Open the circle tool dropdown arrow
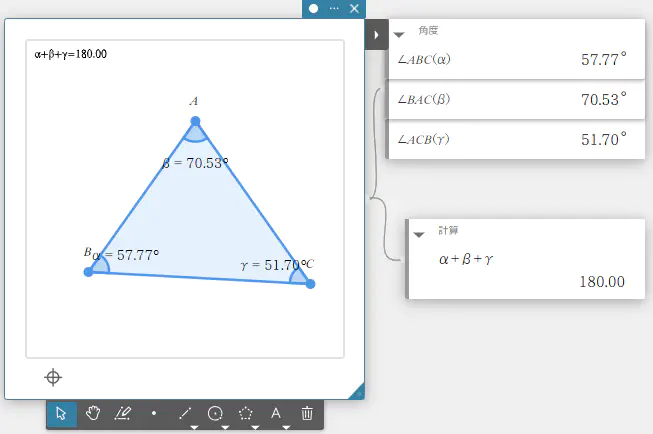Screen dimensions: 653x434 click(225, 427)
